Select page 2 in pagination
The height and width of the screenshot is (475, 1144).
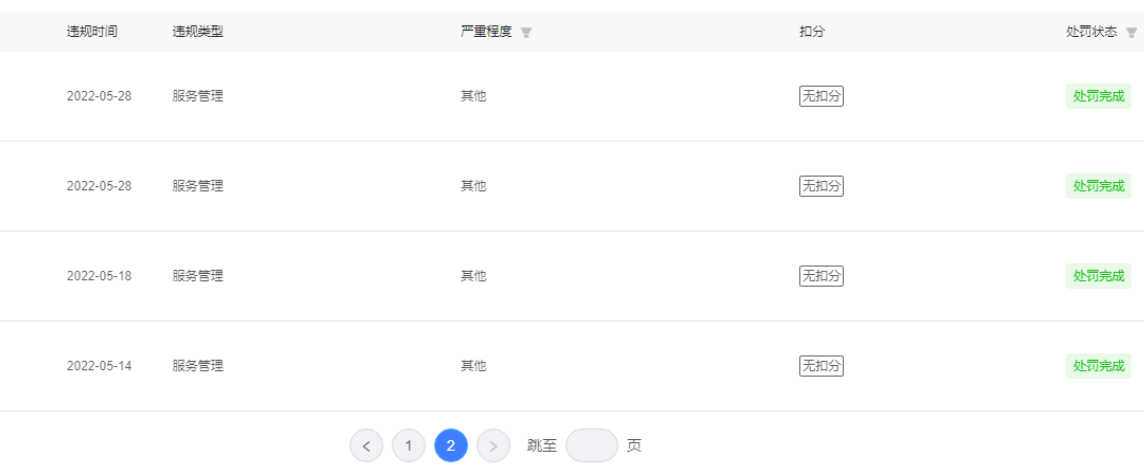[x=450, y=446]
